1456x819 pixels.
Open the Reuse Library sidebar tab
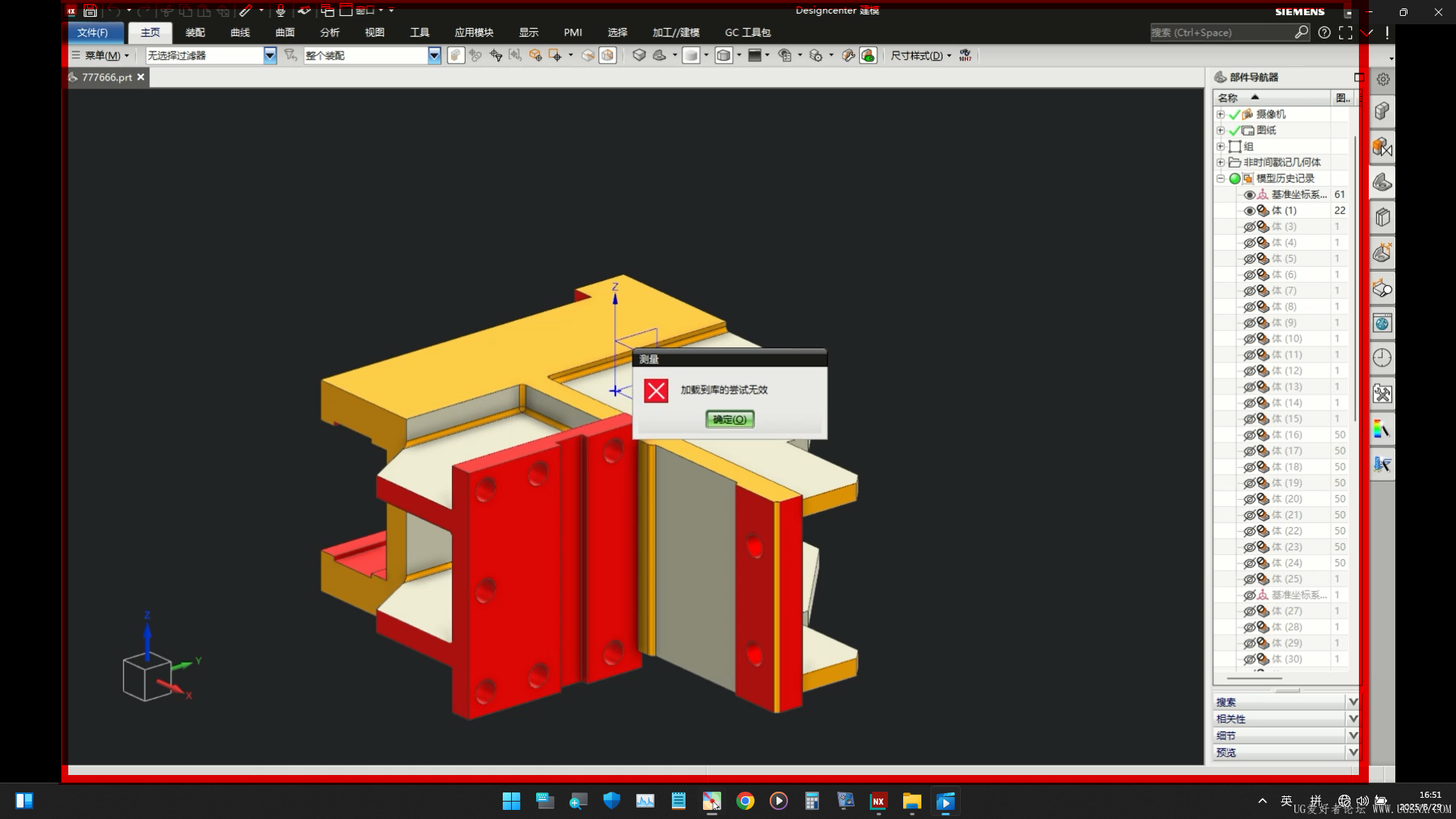click(1382, 218)
